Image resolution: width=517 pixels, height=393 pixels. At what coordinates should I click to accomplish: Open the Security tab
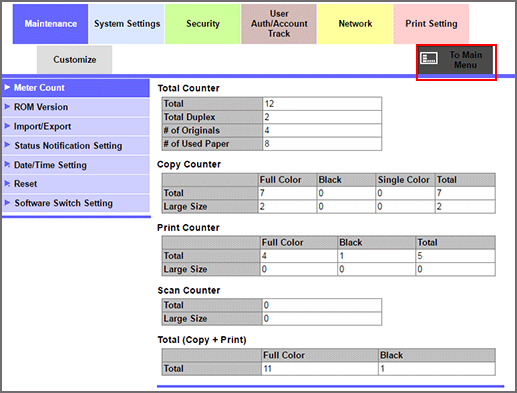point(203,24)
